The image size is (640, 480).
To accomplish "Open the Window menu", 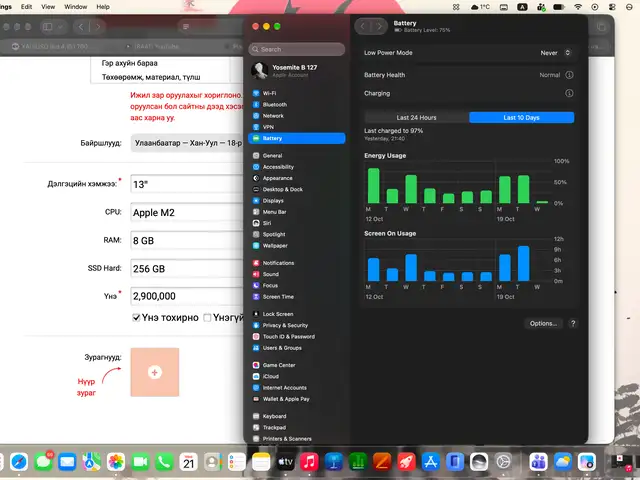I will 76,7.
